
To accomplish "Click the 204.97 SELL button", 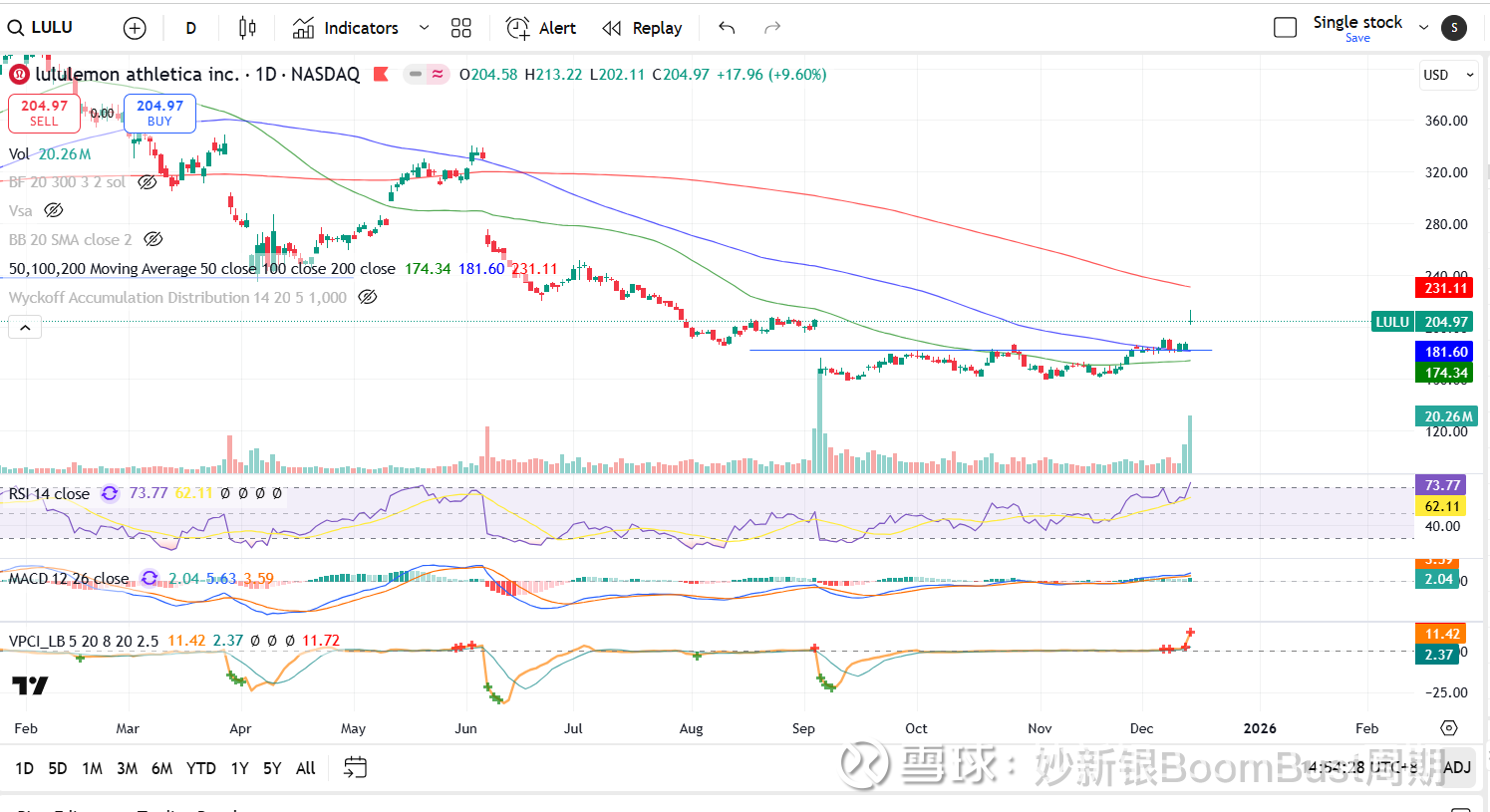I will click(44, 113).
